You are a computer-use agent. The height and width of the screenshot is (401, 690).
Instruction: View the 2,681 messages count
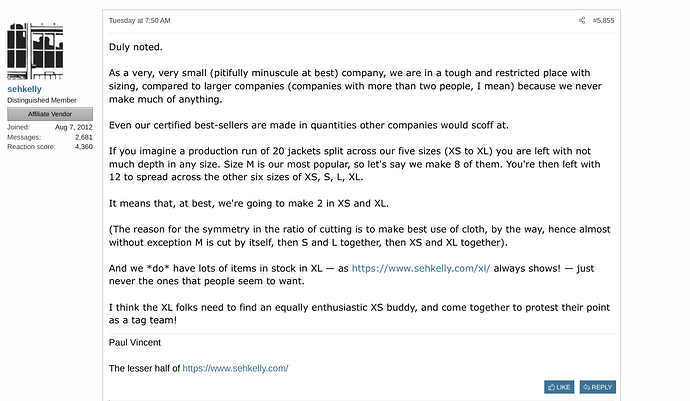tap(84, 137)
